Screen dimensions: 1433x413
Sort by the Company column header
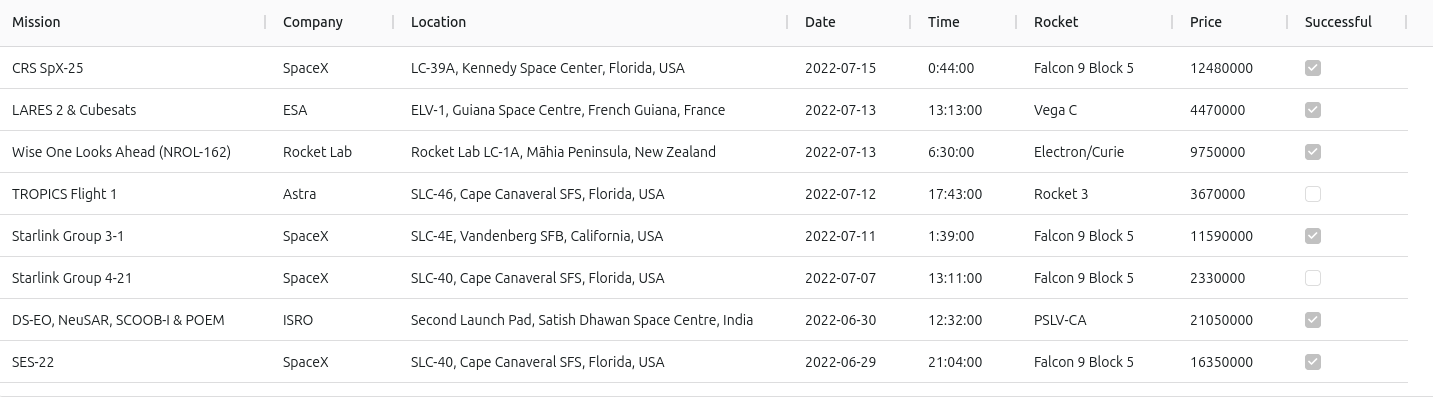pyautogui.click(x=312, y=22)
